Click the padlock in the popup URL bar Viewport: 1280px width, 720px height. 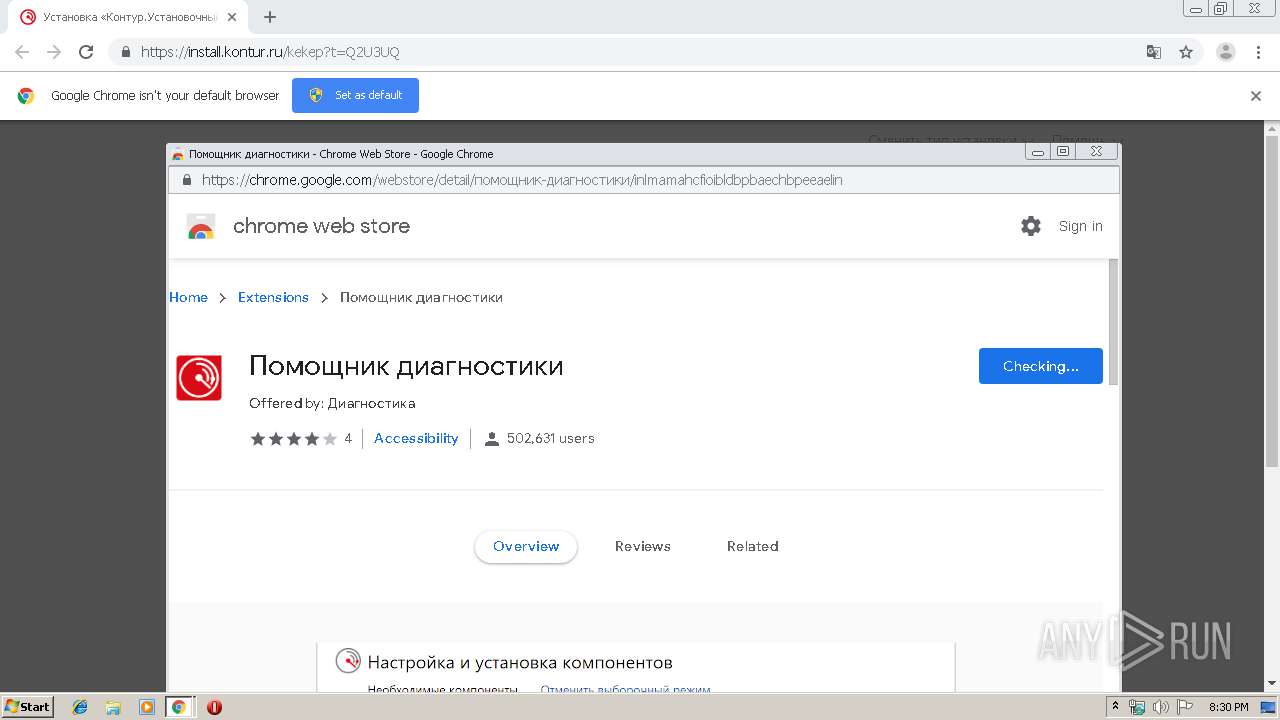[x=186, y=180]
